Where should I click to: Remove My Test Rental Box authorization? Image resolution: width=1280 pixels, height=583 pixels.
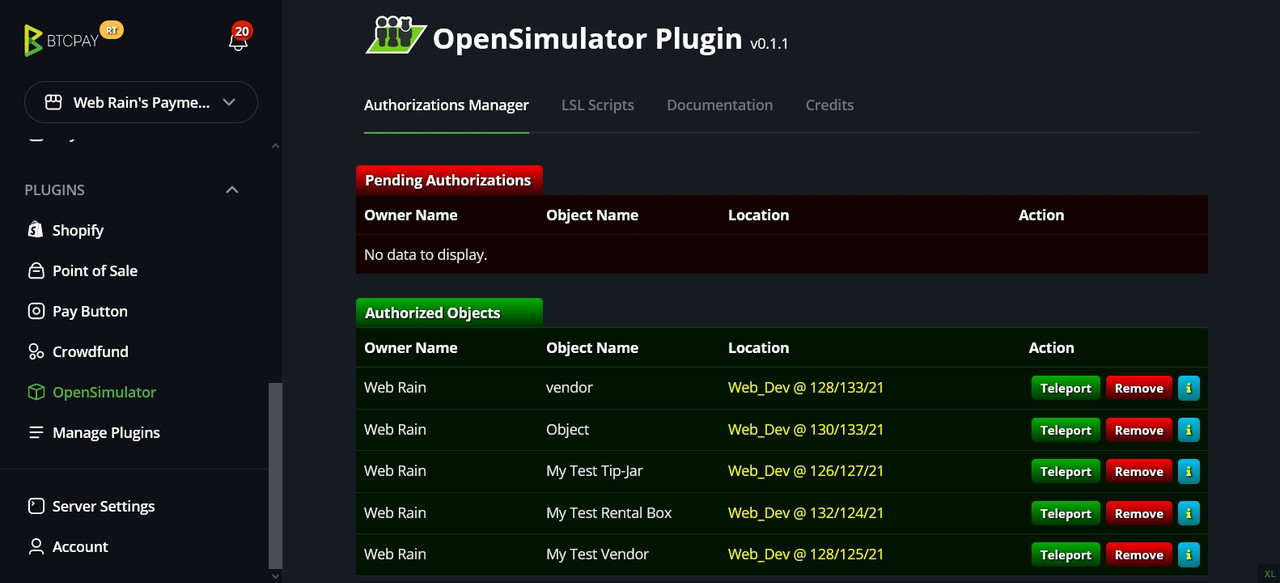(1139, 513)
